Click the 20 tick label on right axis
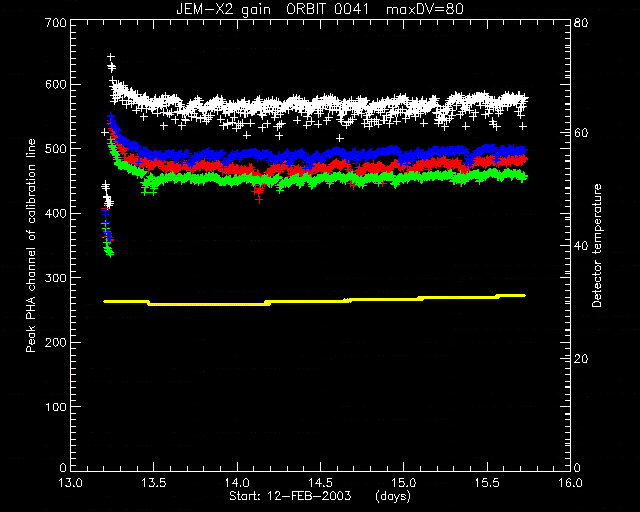The width and height of the screenshot is (640, 512). tap(580, 358)
